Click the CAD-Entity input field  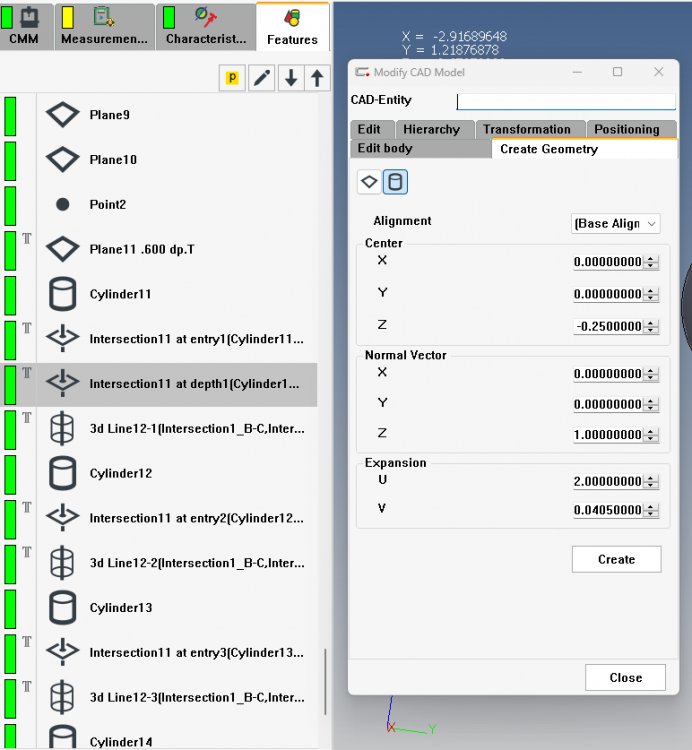[x=566, y=101]
